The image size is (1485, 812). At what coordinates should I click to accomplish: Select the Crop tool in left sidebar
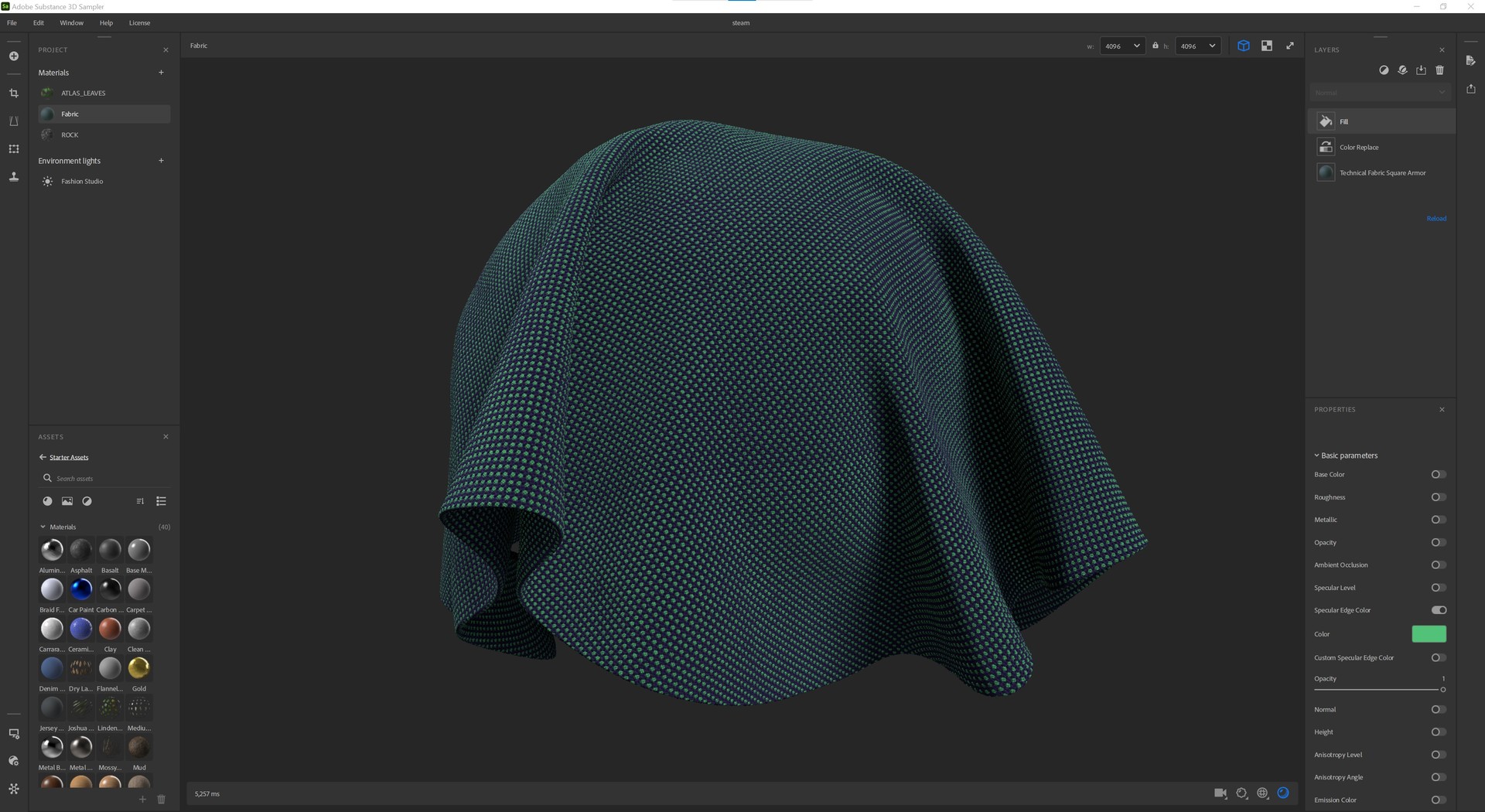click(14, 94)
